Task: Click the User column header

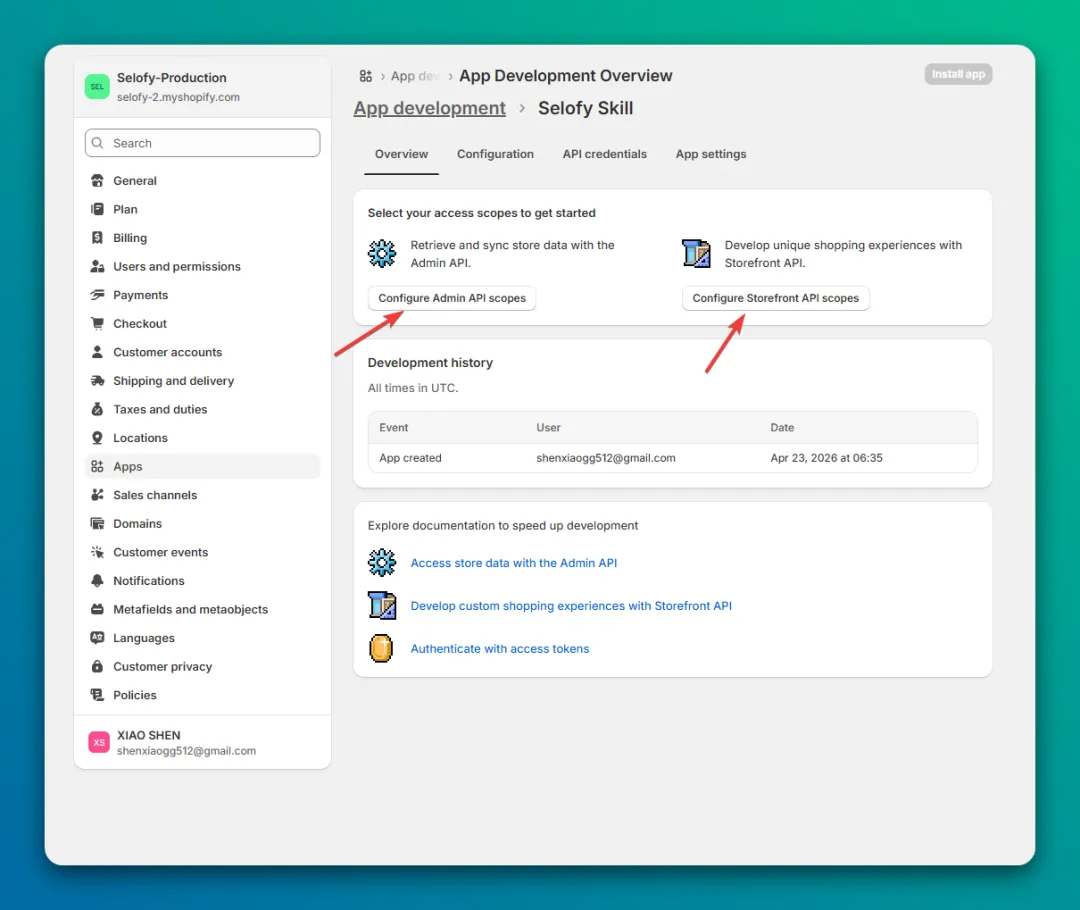Action: 548,428
